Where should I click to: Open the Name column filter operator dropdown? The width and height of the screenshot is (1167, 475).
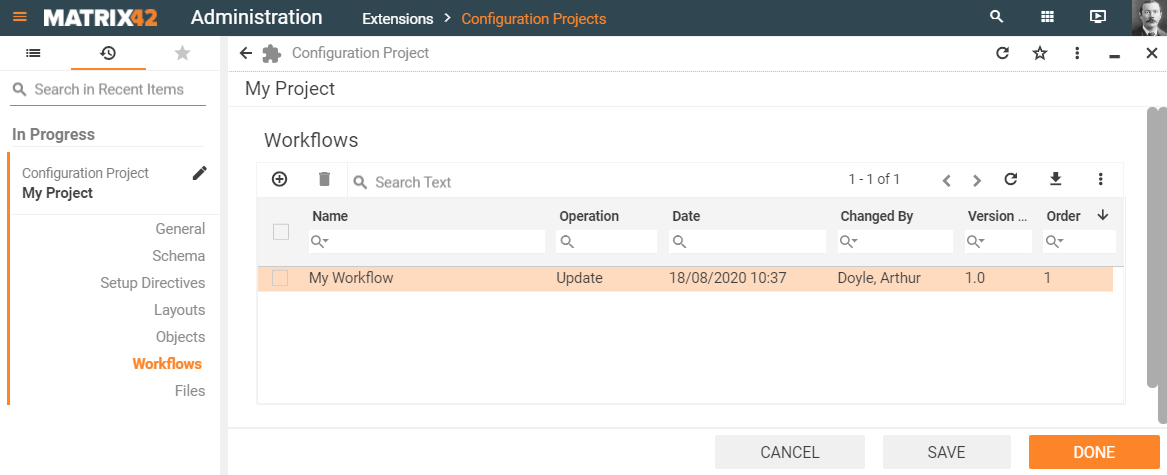coord(320,242)
